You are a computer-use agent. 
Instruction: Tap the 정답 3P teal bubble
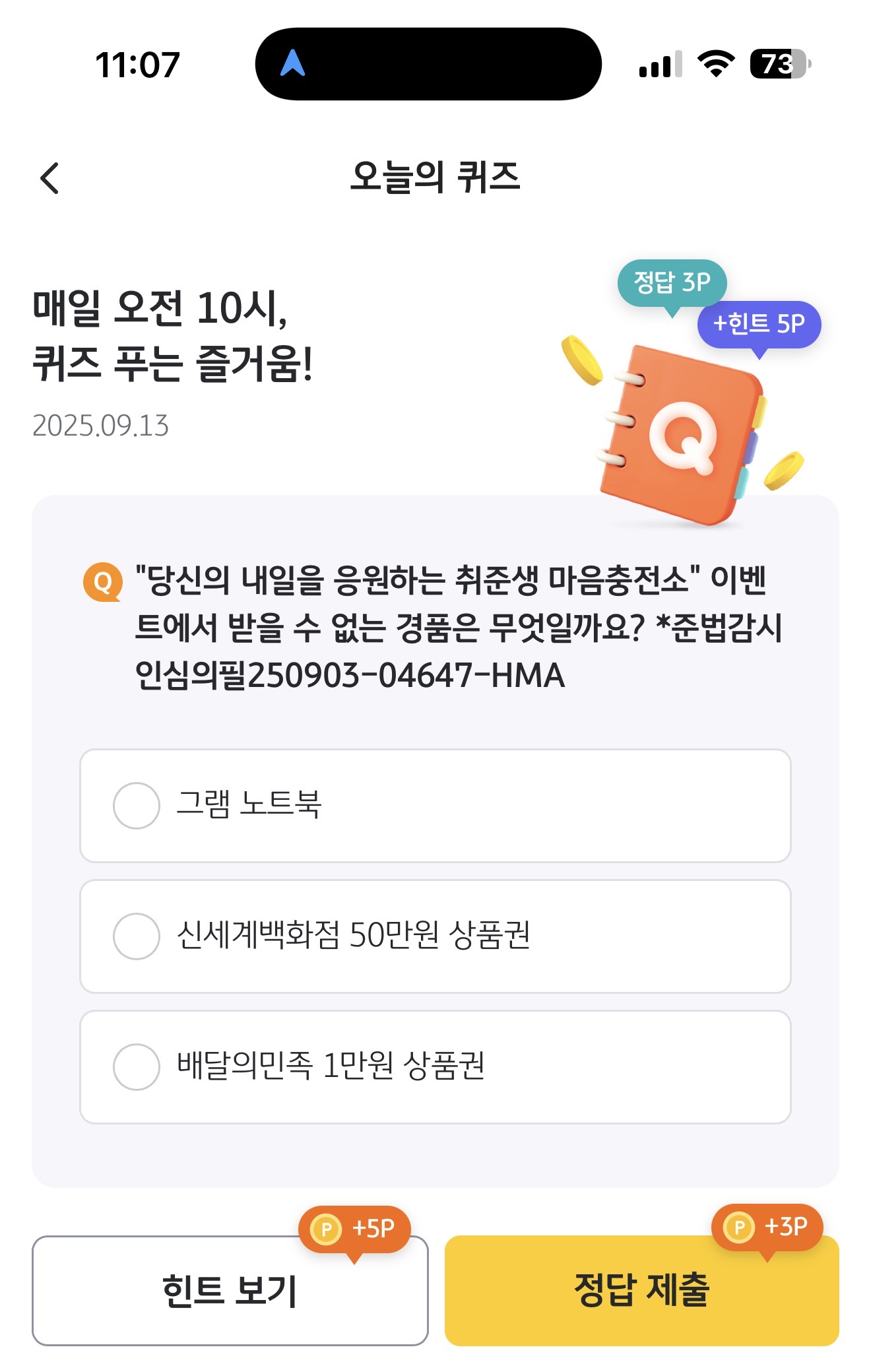point(672,284)
